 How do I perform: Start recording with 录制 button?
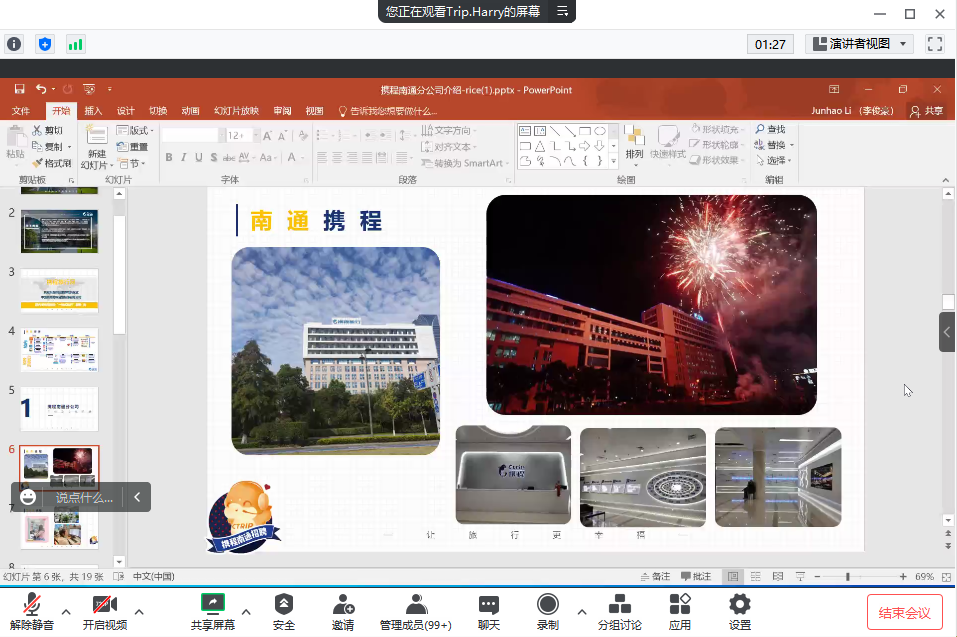pyautogui.click(x=547, y=611)
